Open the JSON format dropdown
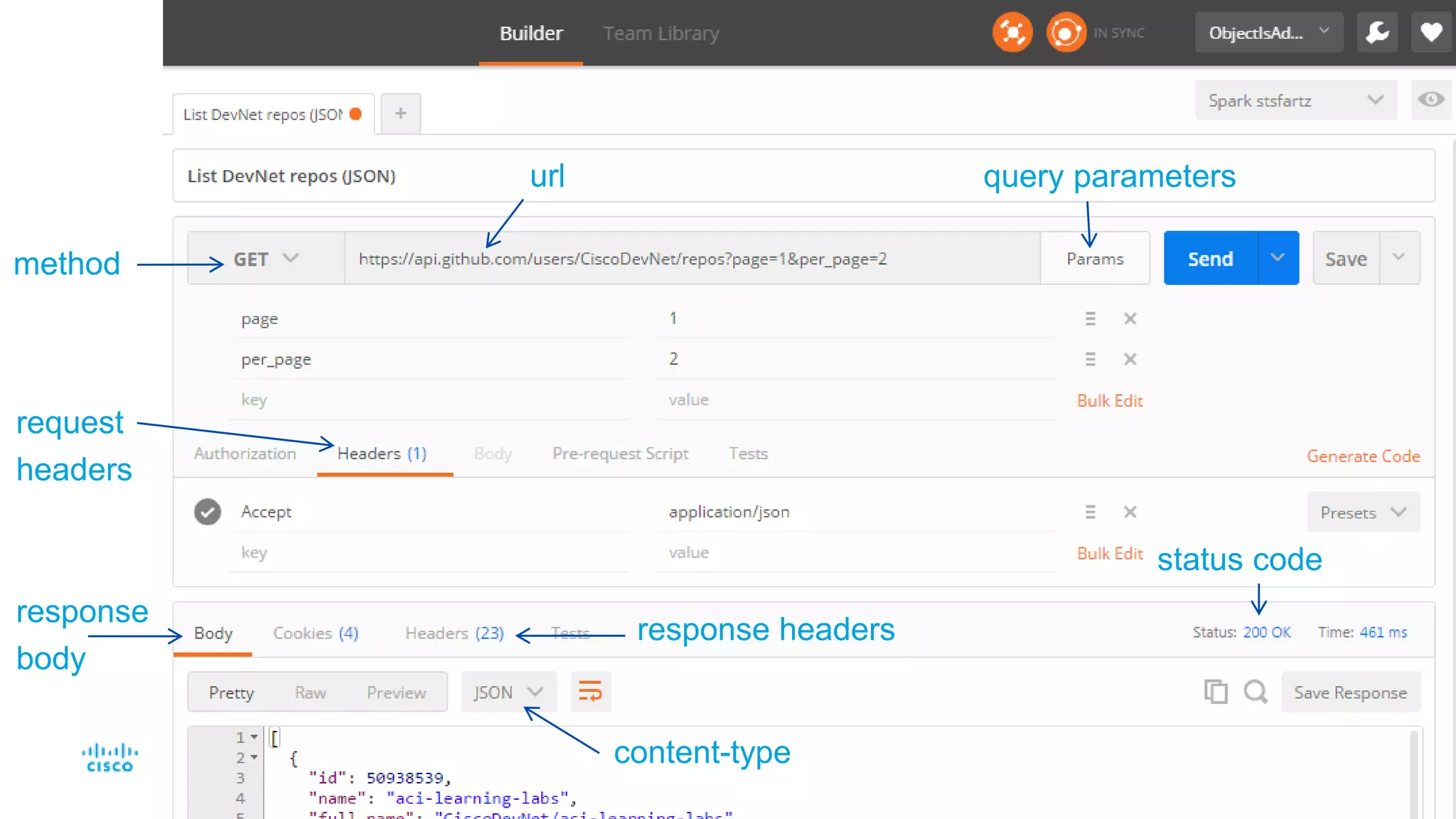 coord(508,692)
